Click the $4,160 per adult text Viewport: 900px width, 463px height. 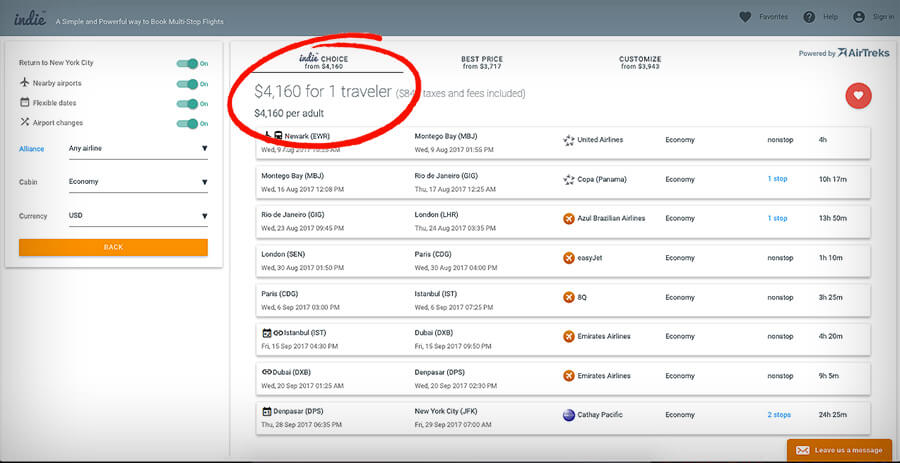click(x=289, y=114)
